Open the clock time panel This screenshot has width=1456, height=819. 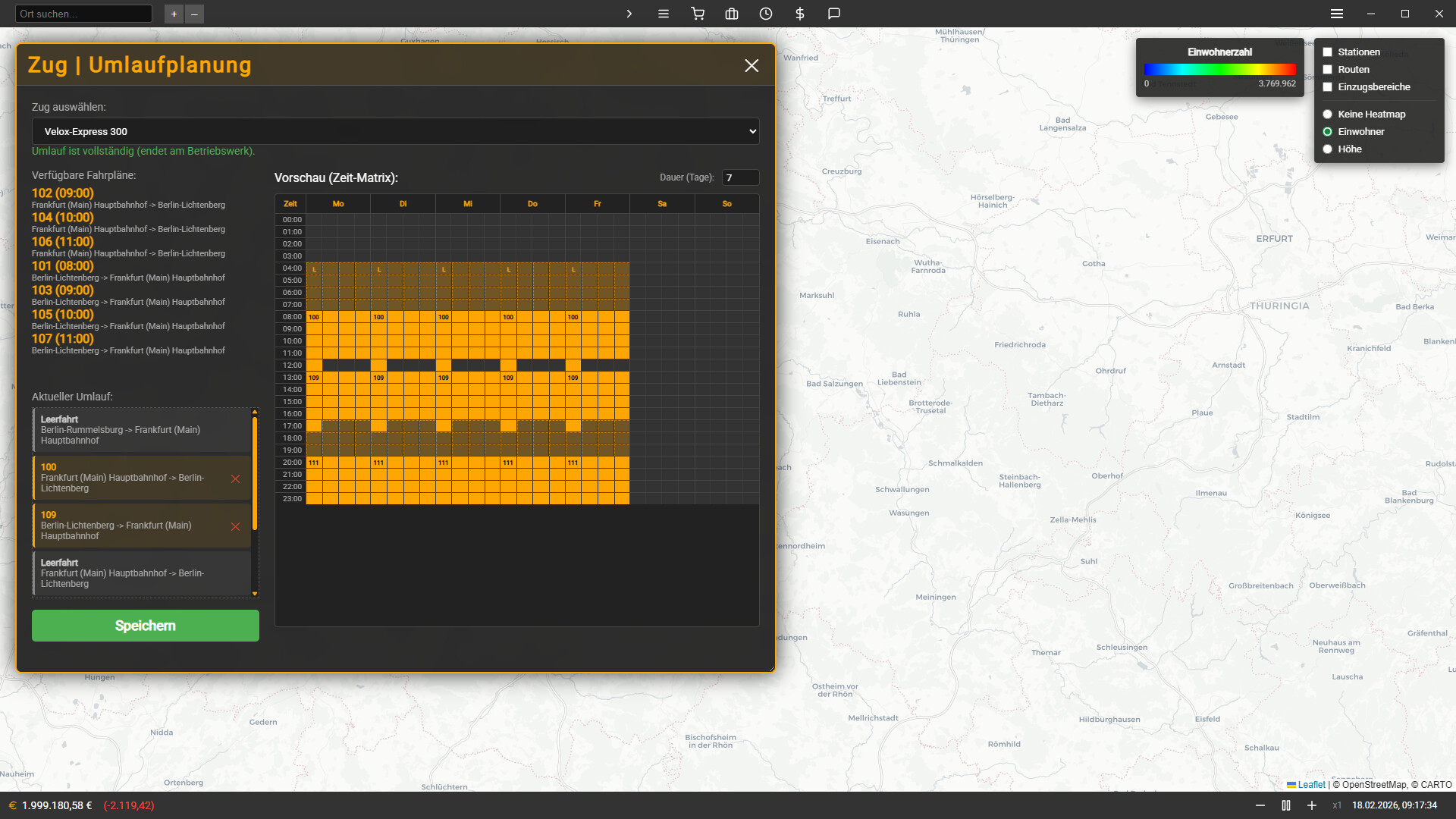tap(765, 14)
